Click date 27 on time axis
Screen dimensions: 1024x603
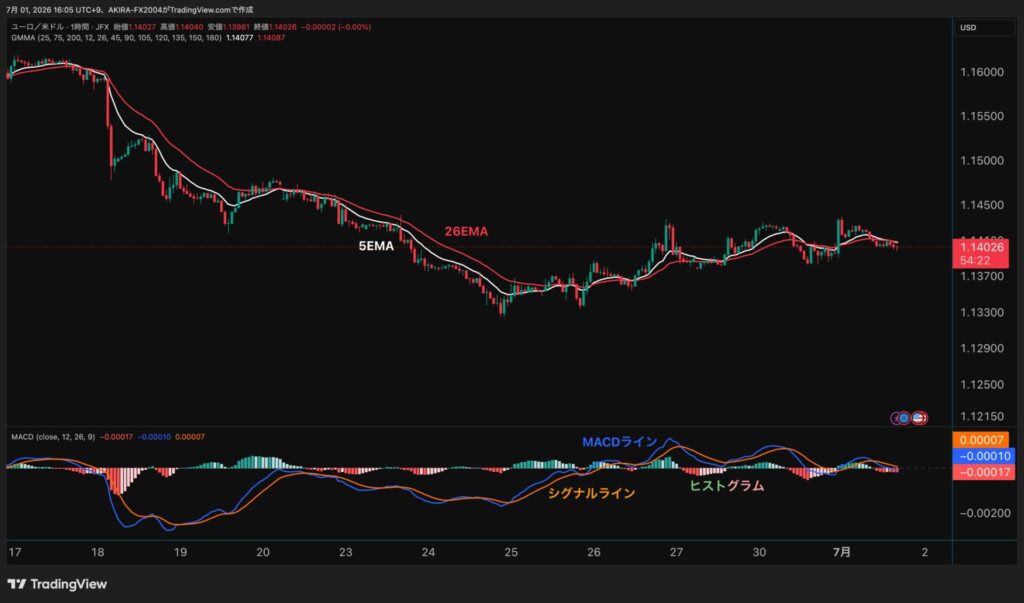click(676, 553)
